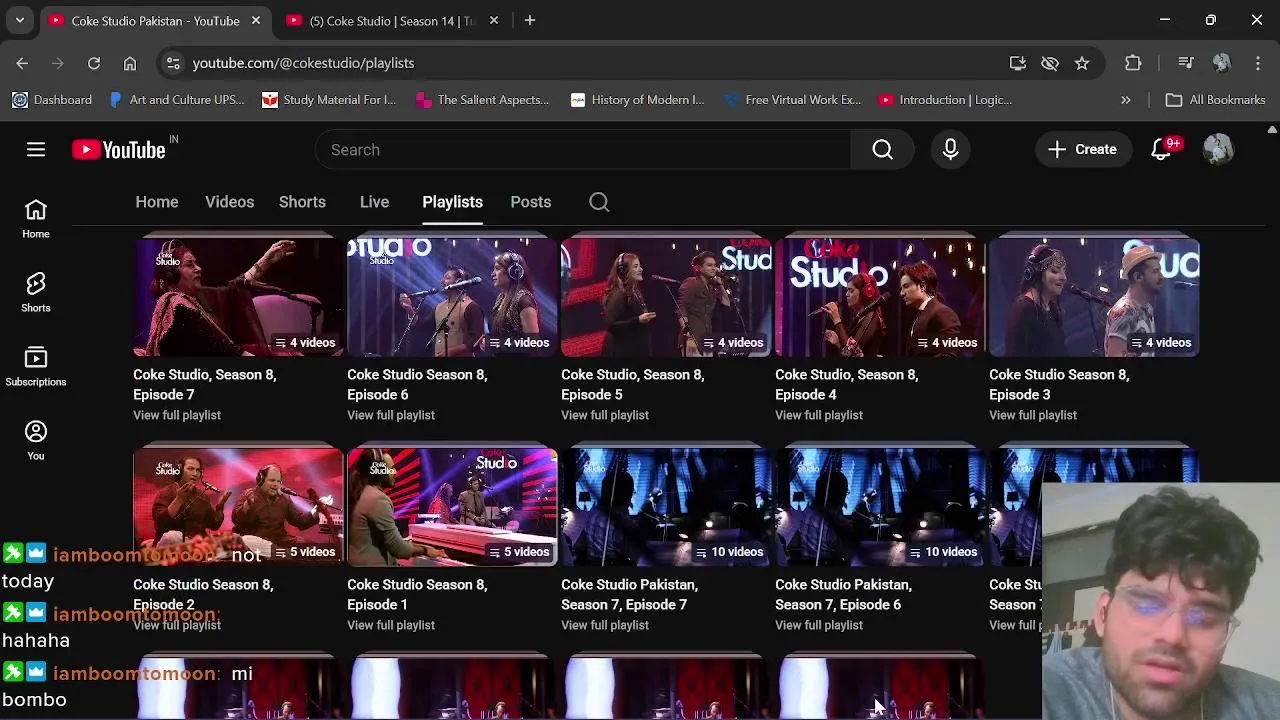Bookmark this page with the star
The height and width of the screenshot is (720, 1280).
coord(1082,63)
